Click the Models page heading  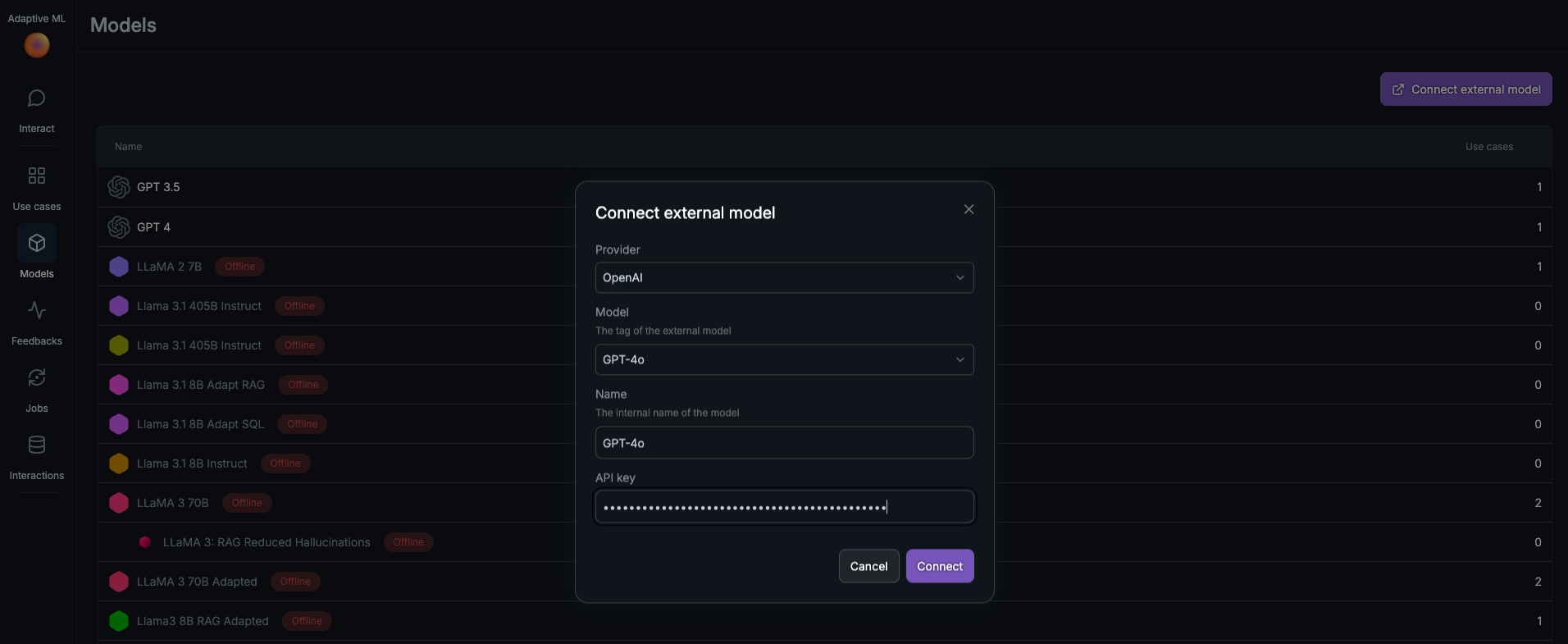[x=123, y=25]
